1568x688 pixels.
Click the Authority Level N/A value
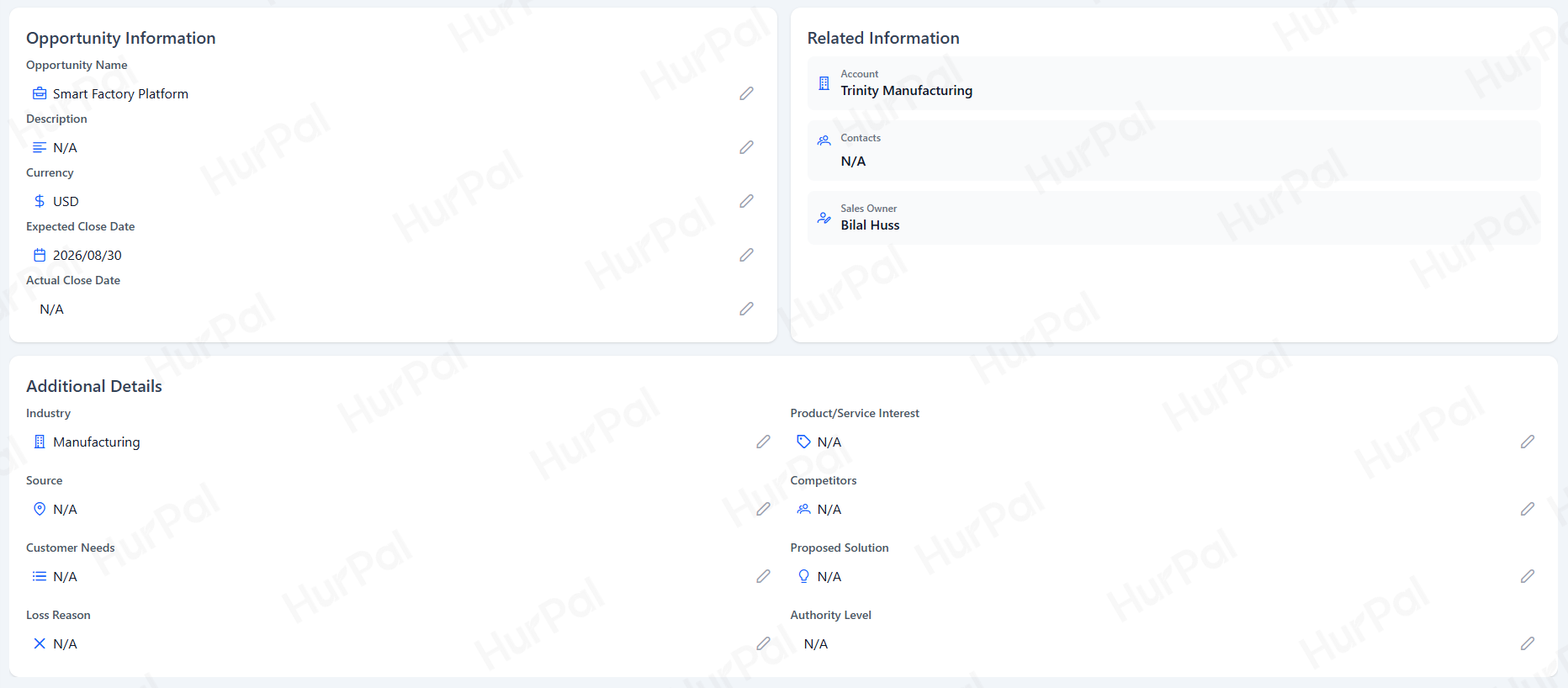[x=816, y=643]
